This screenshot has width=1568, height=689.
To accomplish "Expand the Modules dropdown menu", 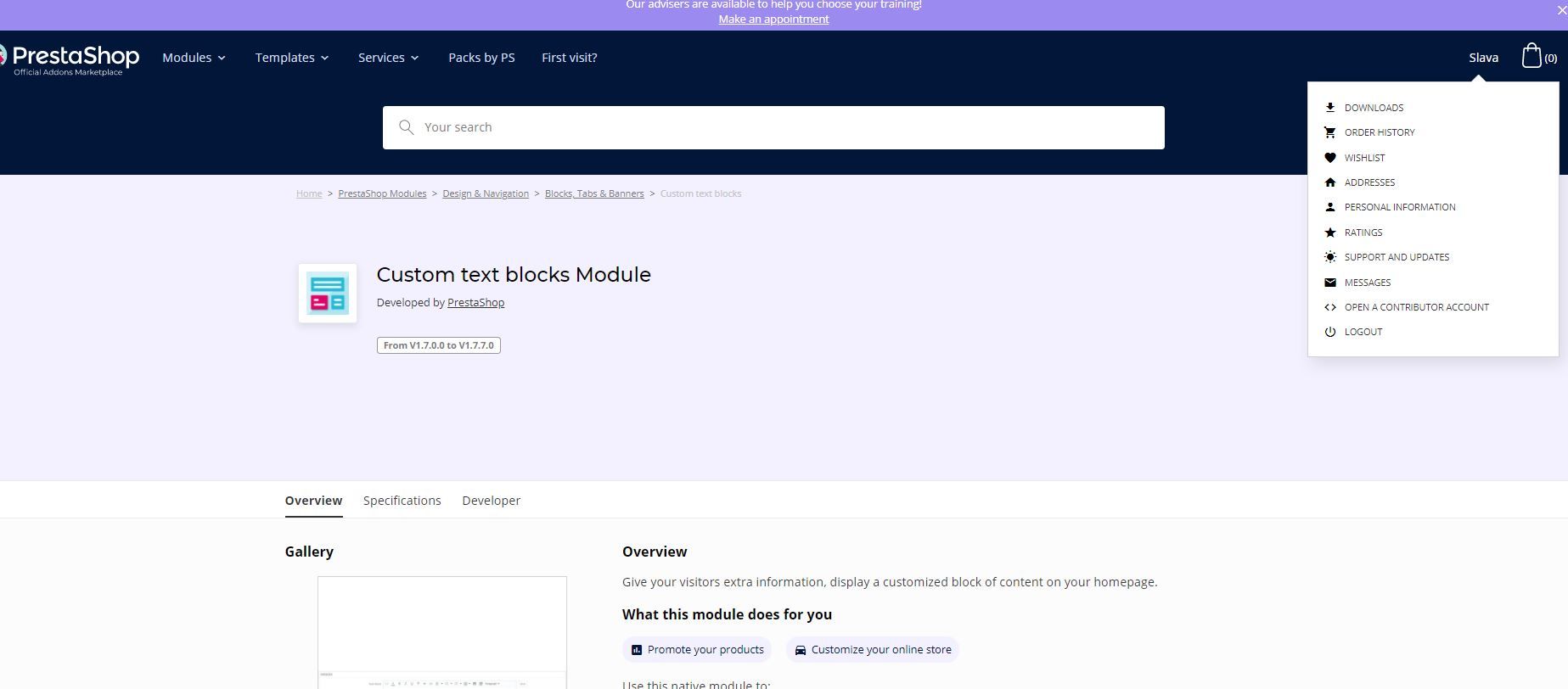I will coord(194,58).
